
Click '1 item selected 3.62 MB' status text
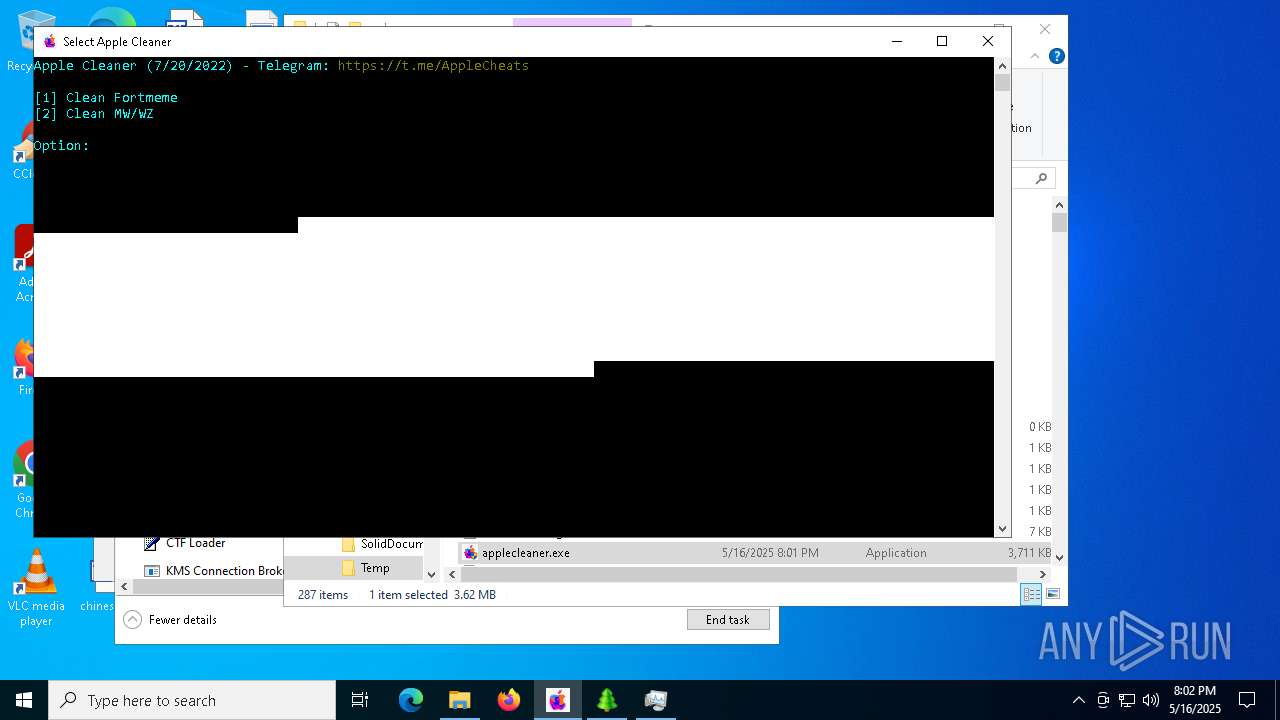(x=432, y=595)
